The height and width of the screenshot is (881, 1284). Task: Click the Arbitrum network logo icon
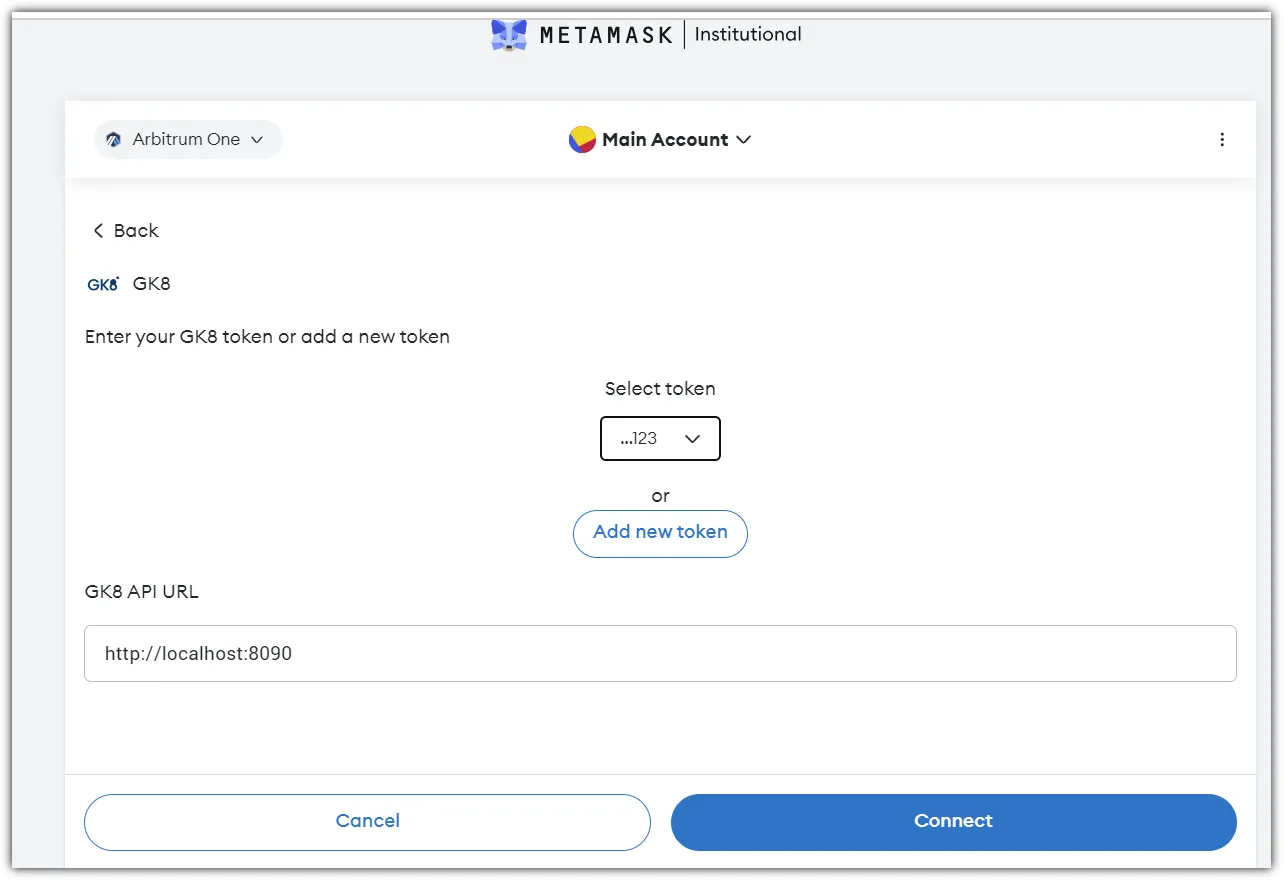[x=114, y=140]
